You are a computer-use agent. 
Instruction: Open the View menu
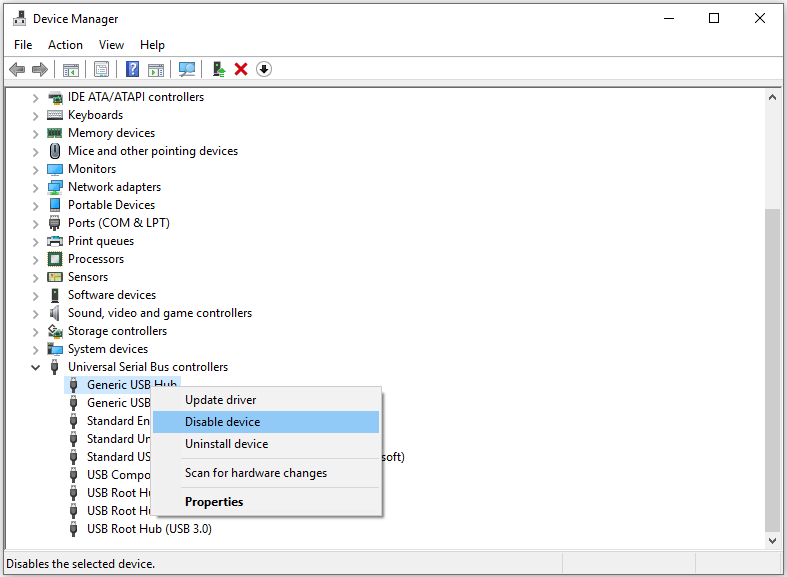[x=111, y=45]
